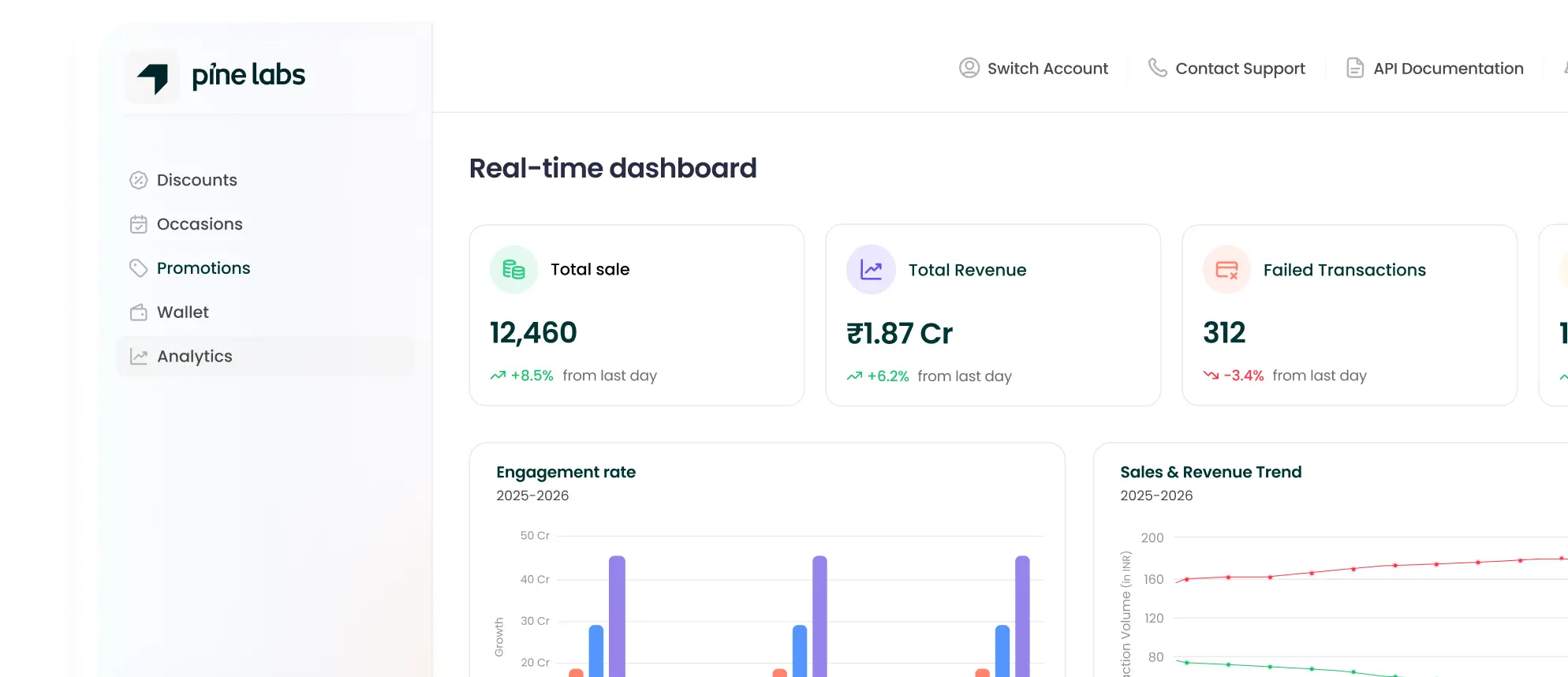The image size is (1568, 677).
Task: Go to Promotions in the sidebar
Action: click(x=265, y=268)
